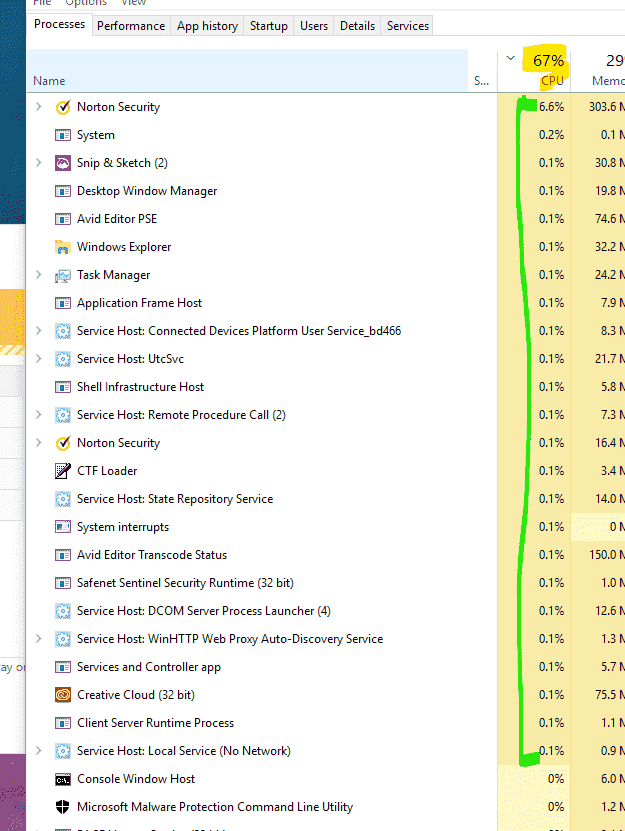The width and height of the screenshot is (625, 831).
Task: Click the 150.0 memory value for Avid Transcode Status
Action: [x=606, y=555]
